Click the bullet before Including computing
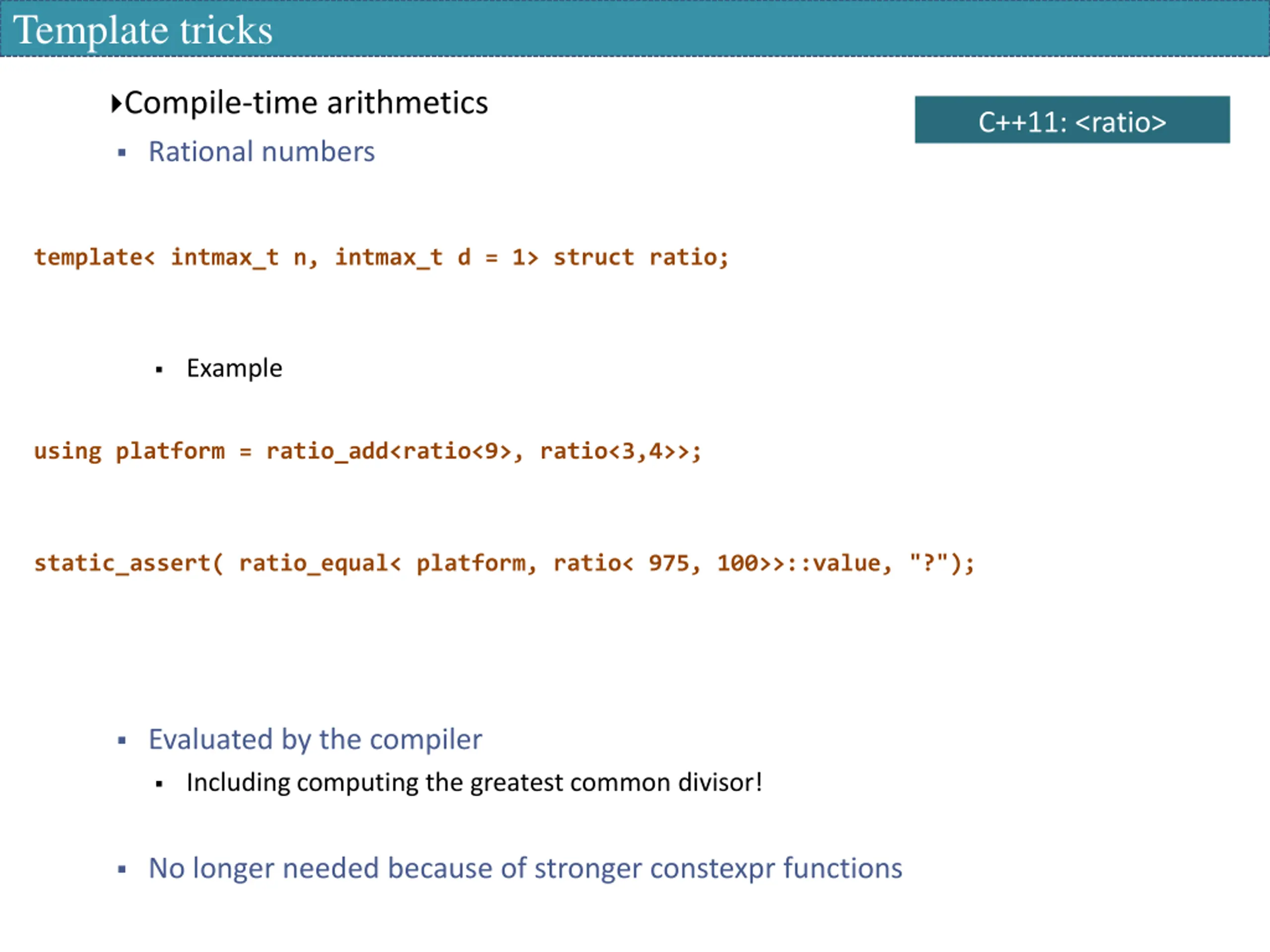Screen dimensions: 1270x952 [x=159, y=784]
